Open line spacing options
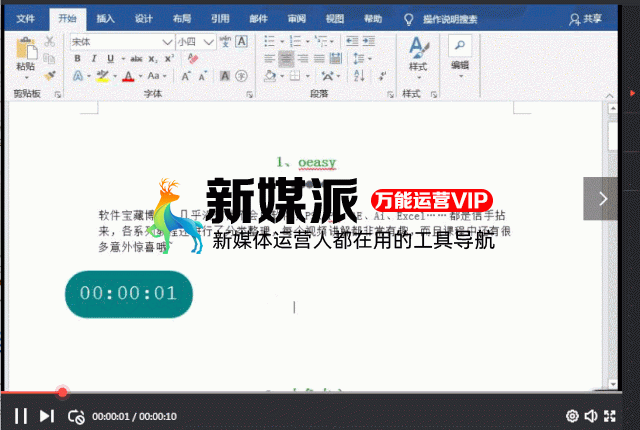This screenshot has height=430, width=640. click(359, 59)
